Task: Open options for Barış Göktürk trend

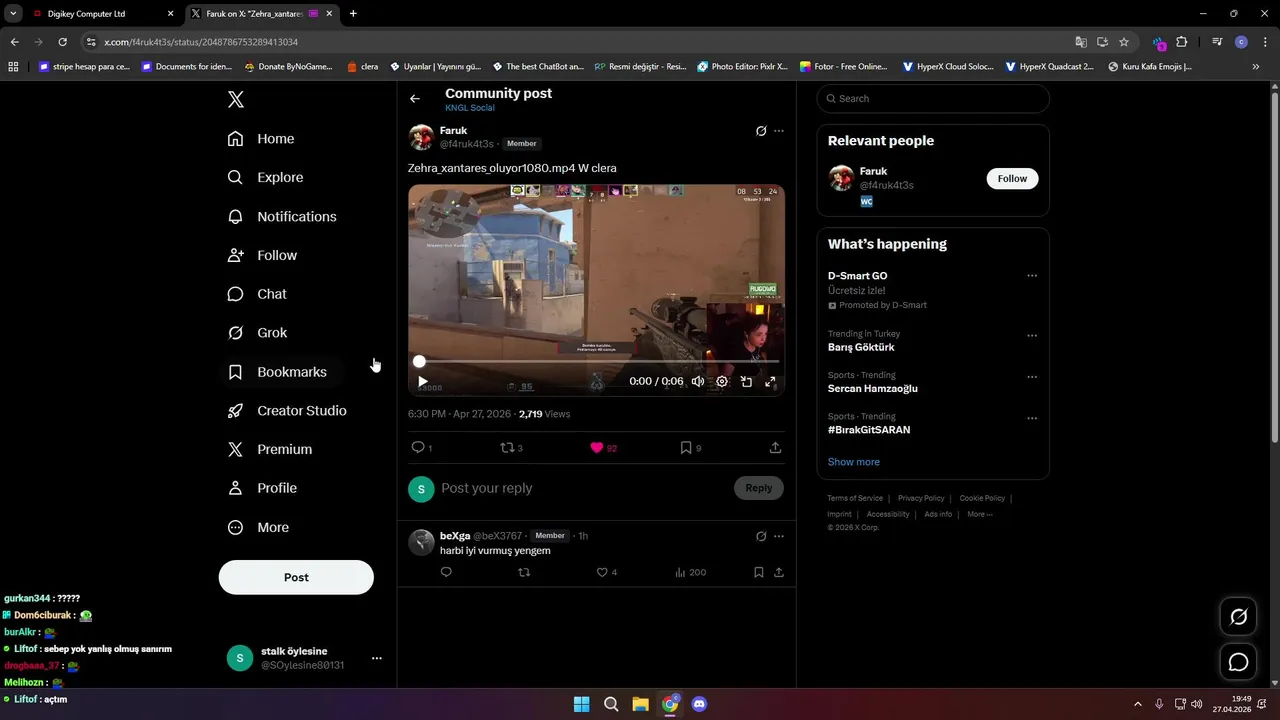Action: tap(1032, 336)
